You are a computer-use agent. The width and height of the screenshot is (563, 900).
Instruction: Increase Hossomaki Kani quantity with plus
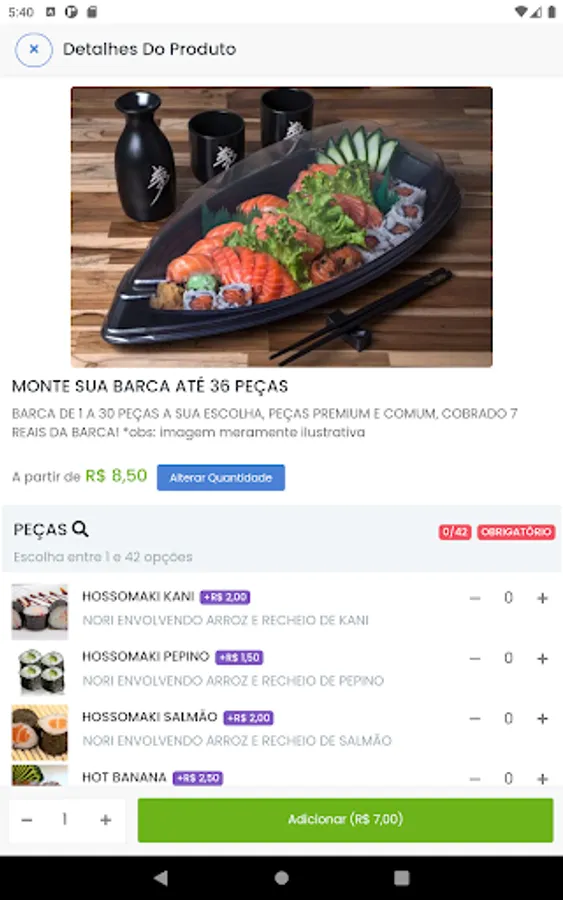click(542, 598)
